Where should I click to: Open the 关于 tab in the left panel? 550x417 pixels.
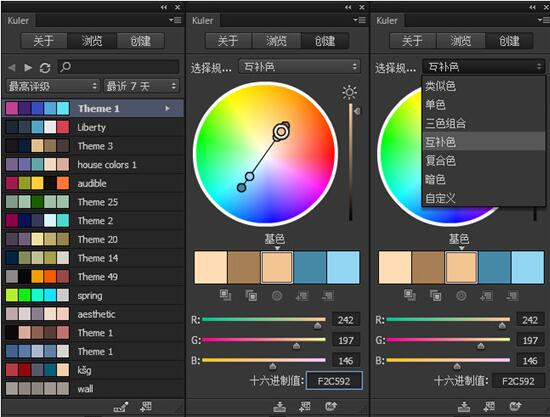(x=44, y=41)
